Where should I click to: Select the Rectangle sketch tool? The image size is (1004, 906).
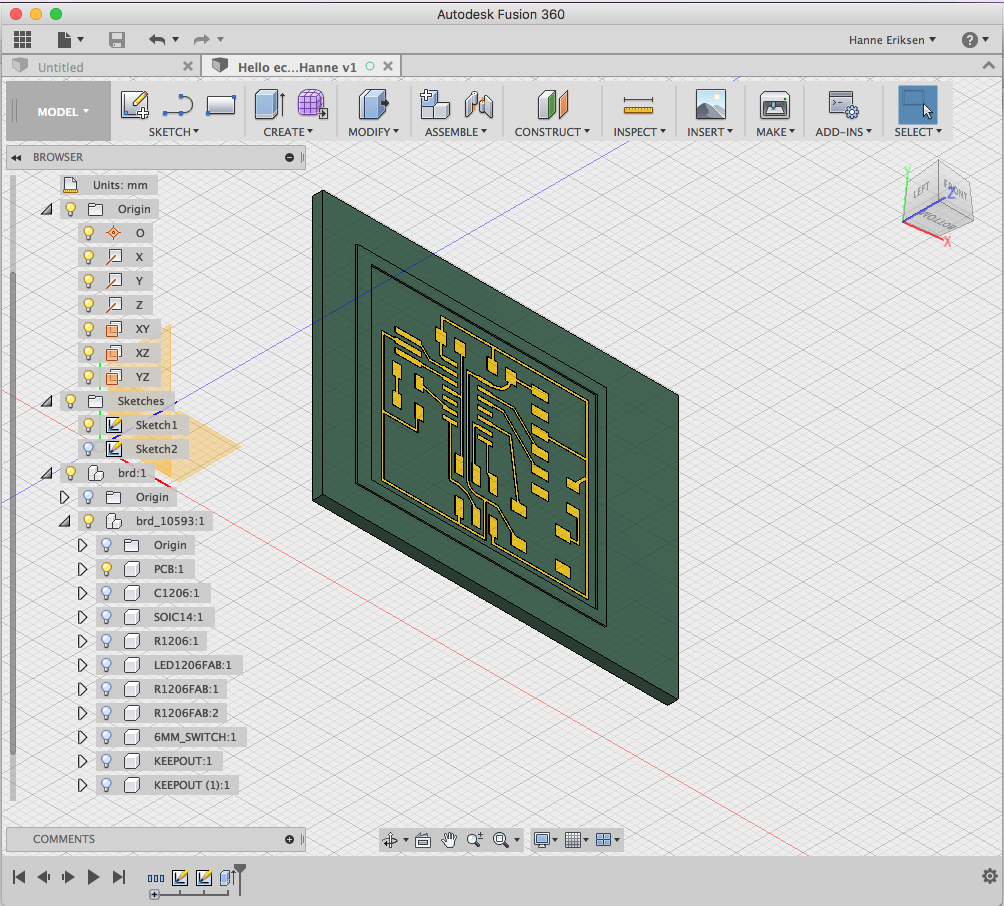point(221,105)
